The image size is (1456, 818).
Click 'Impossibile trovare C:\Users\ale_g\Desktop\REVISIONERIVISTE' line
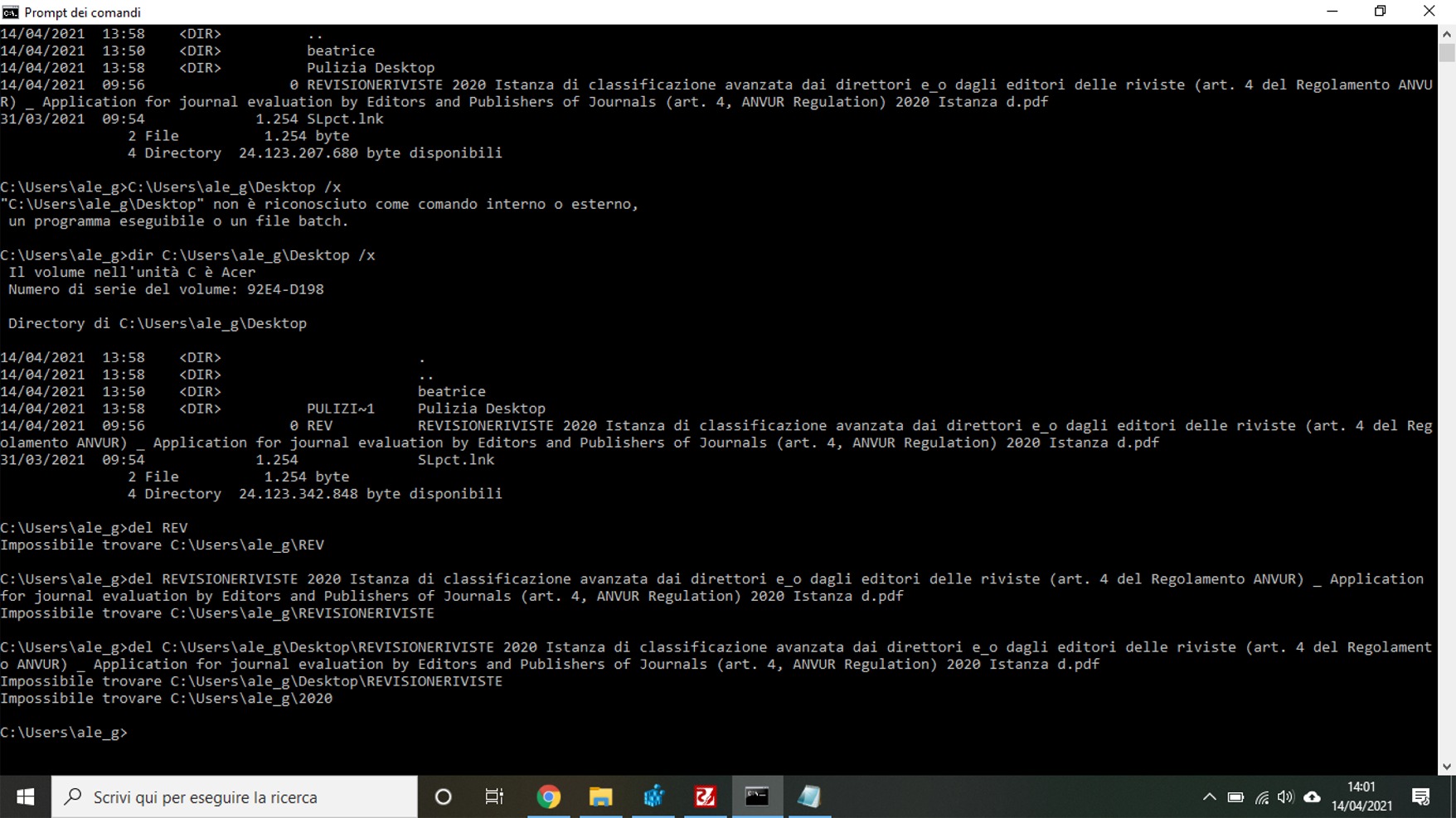coord(251,681)
